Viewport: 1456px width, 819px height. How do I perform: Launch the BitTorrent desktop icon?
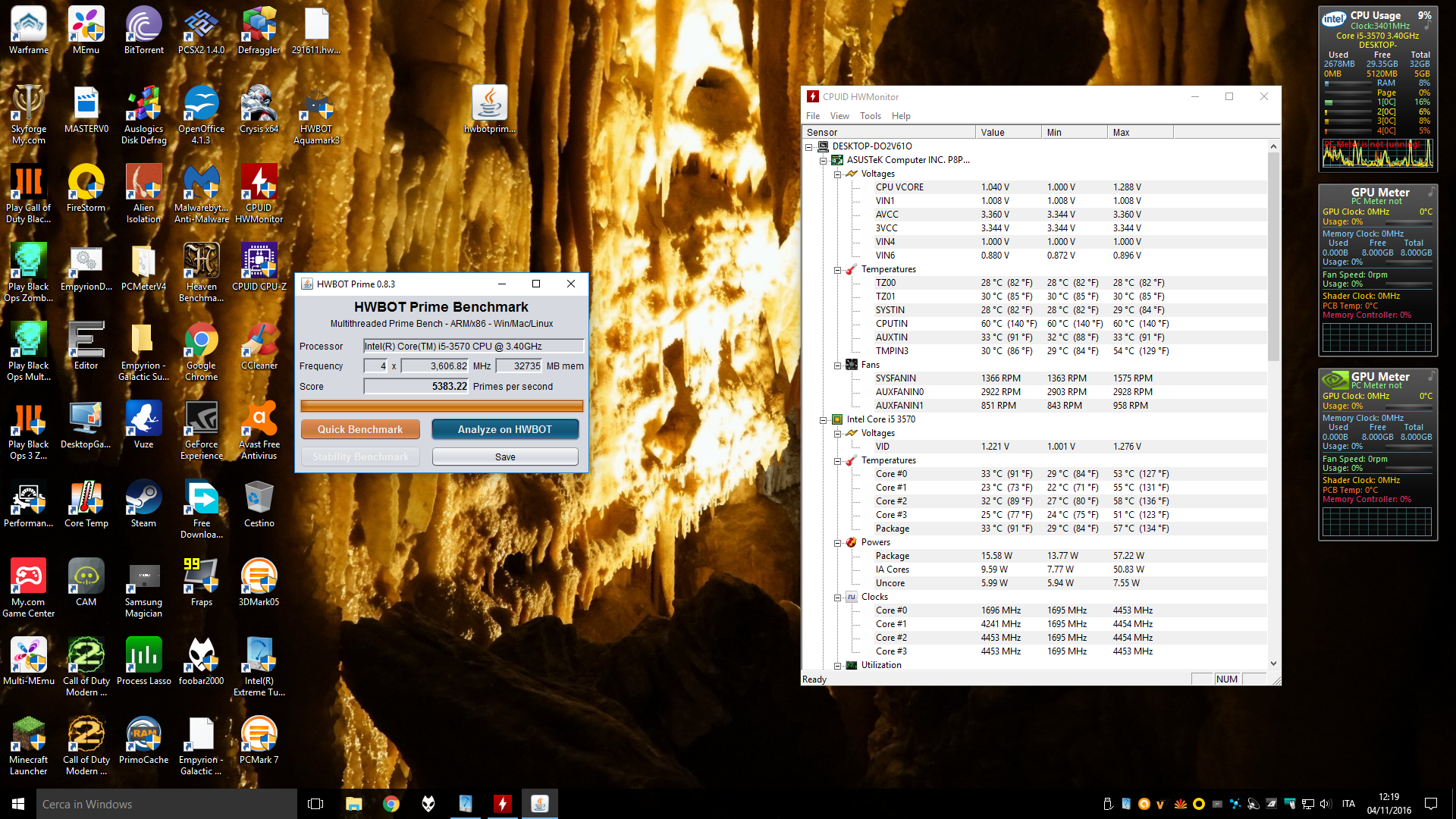144,31
